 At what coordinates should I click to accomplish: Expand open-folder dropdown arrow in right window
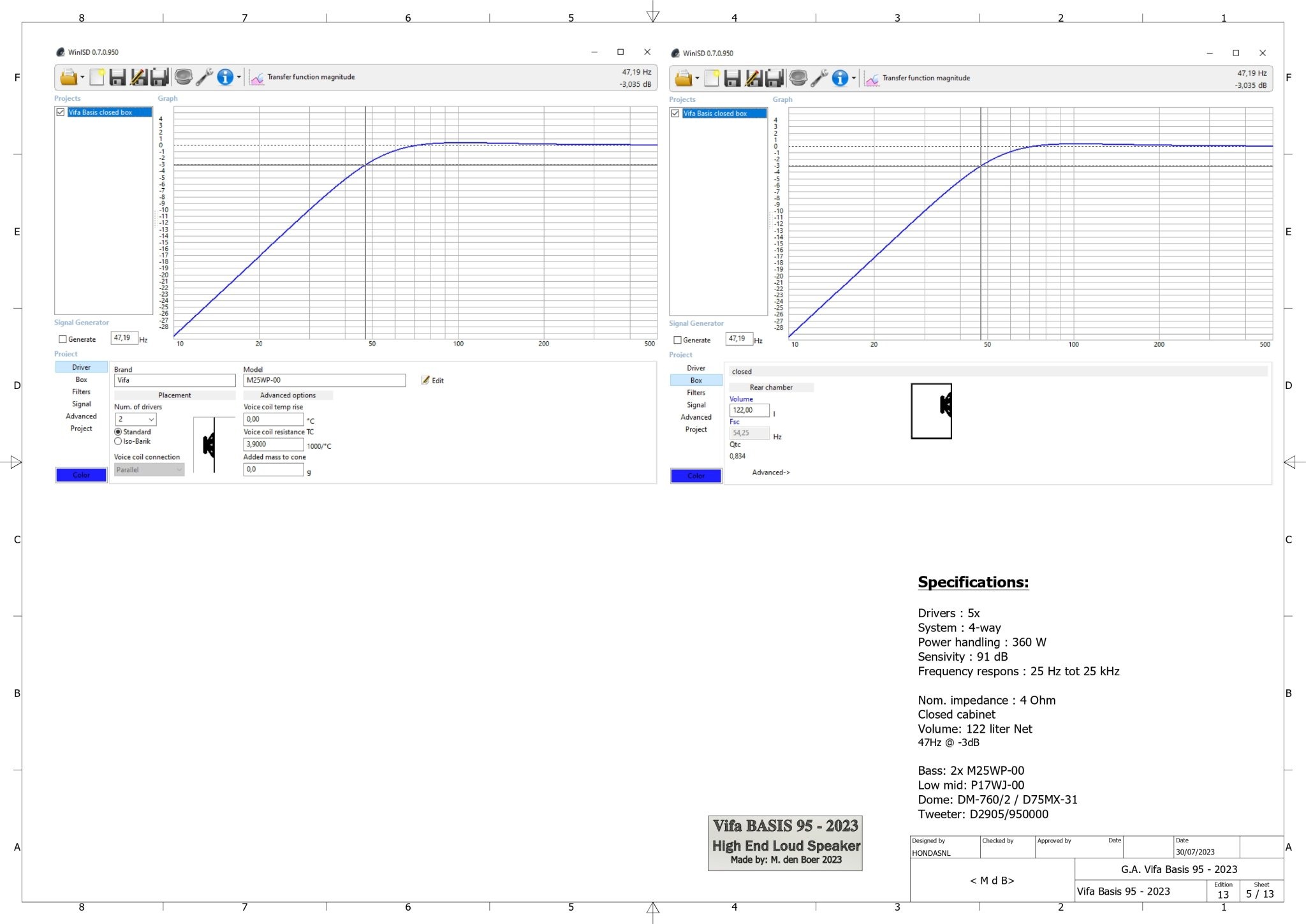point(697,79)
